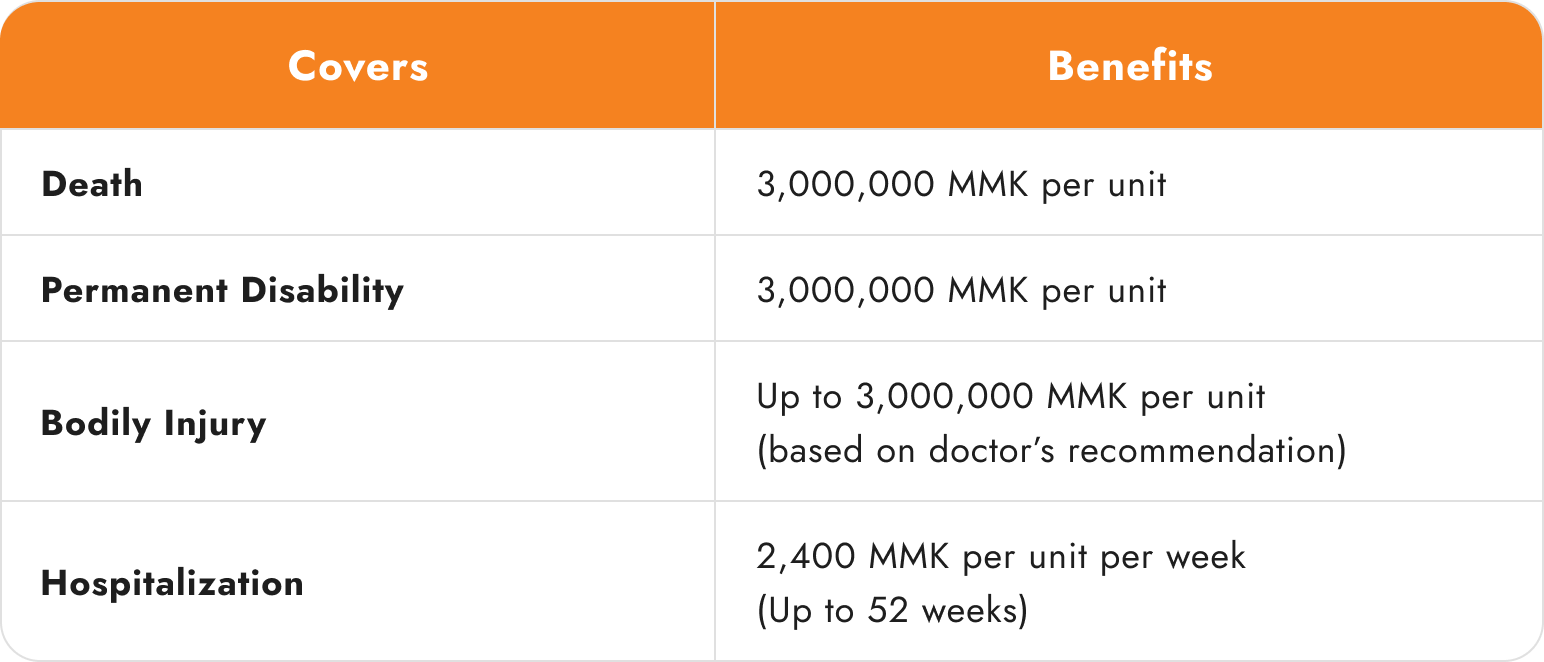Click the "Up to 3,000,000 MMK per unit" line
Viewport: 1544px width, 662px height.
tap(1011, 397)
